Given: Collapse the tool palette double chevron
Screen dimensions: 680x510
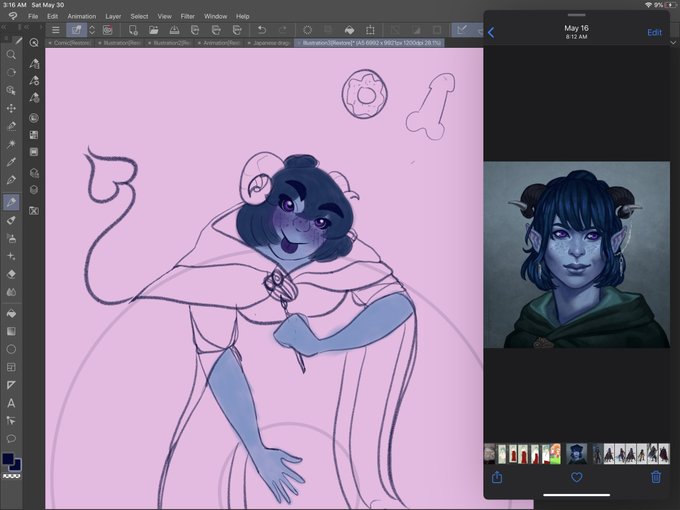Looking at the screenshot, I should pyautogui.click(x=3, y=27).
